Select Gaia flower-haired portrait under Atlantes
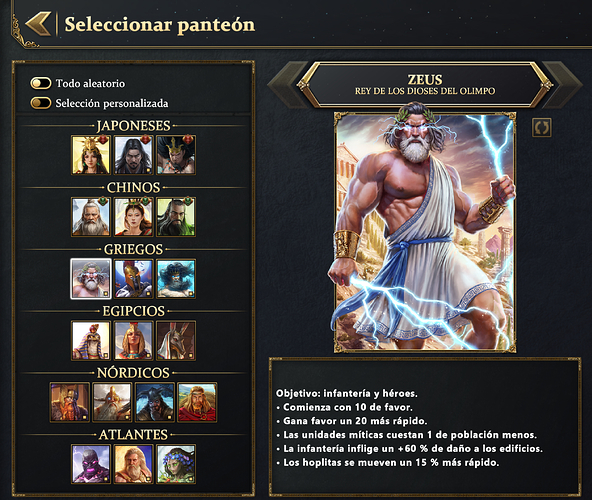 pos(176,464)
